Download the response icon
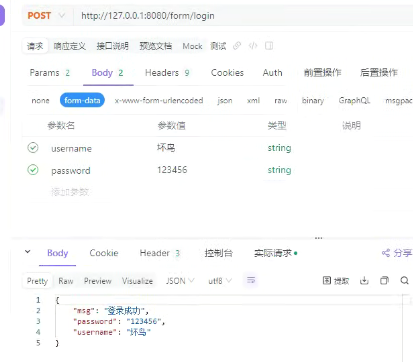Image resolution: width=413 pixels, height=362 pixels. 364,281
